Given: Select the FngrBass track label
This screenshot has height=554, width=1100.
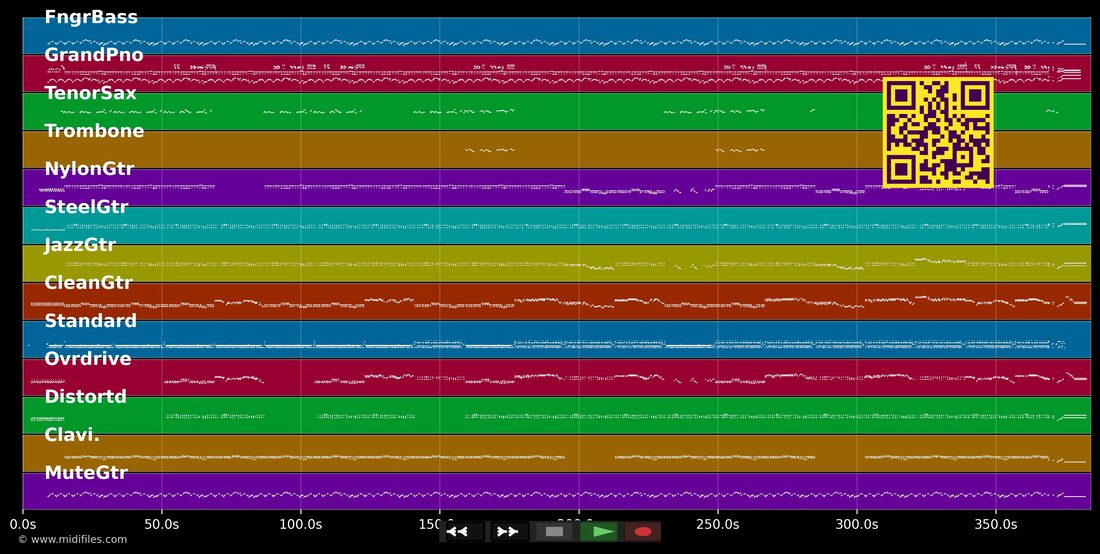Looking at the screenshot, I should (x=91, y=18).
